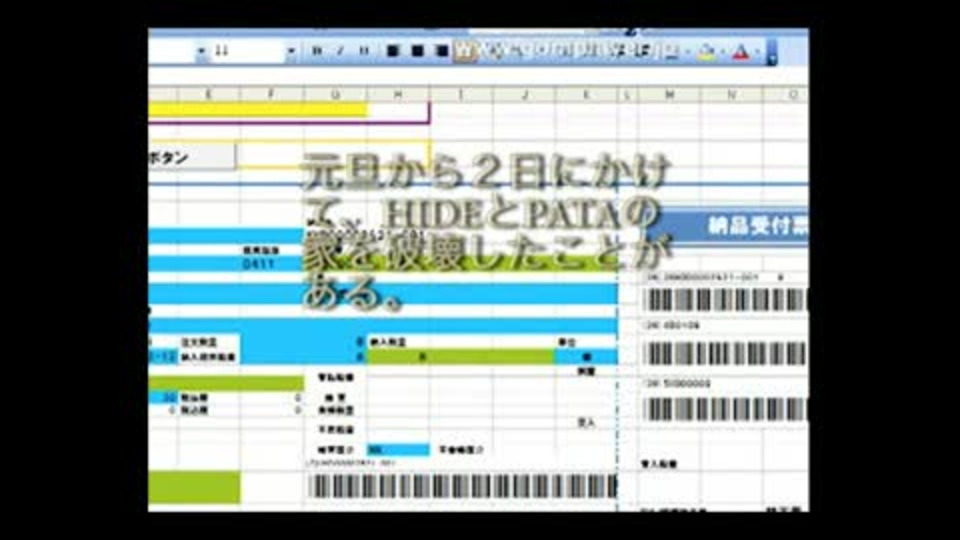This screenshot has height=540, width=960.
Task: Open the font name dropdown arrow
Action: (x=201, y=51)
